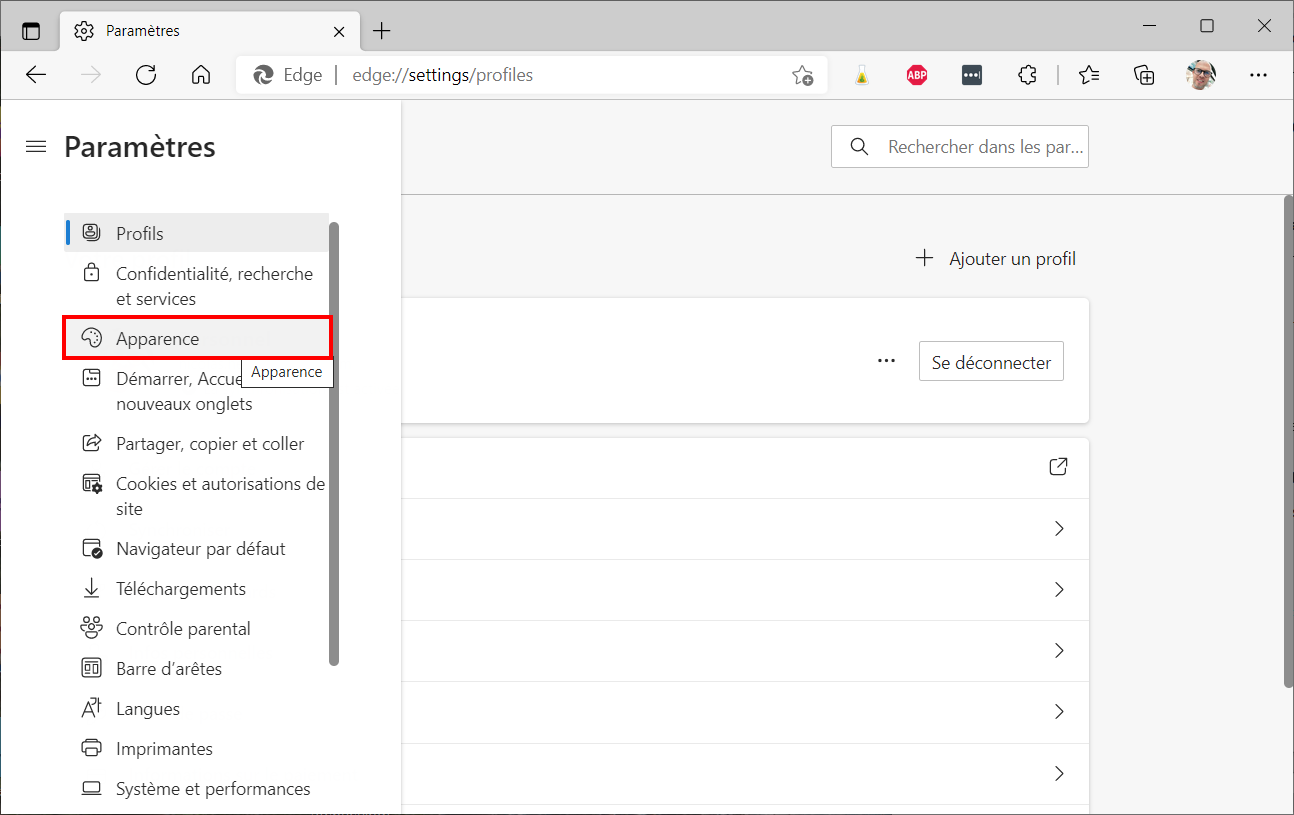Click the Rechercher dans les paramètres field
Viewport: 1294px width, 815px height.
[x=960, y=147]
